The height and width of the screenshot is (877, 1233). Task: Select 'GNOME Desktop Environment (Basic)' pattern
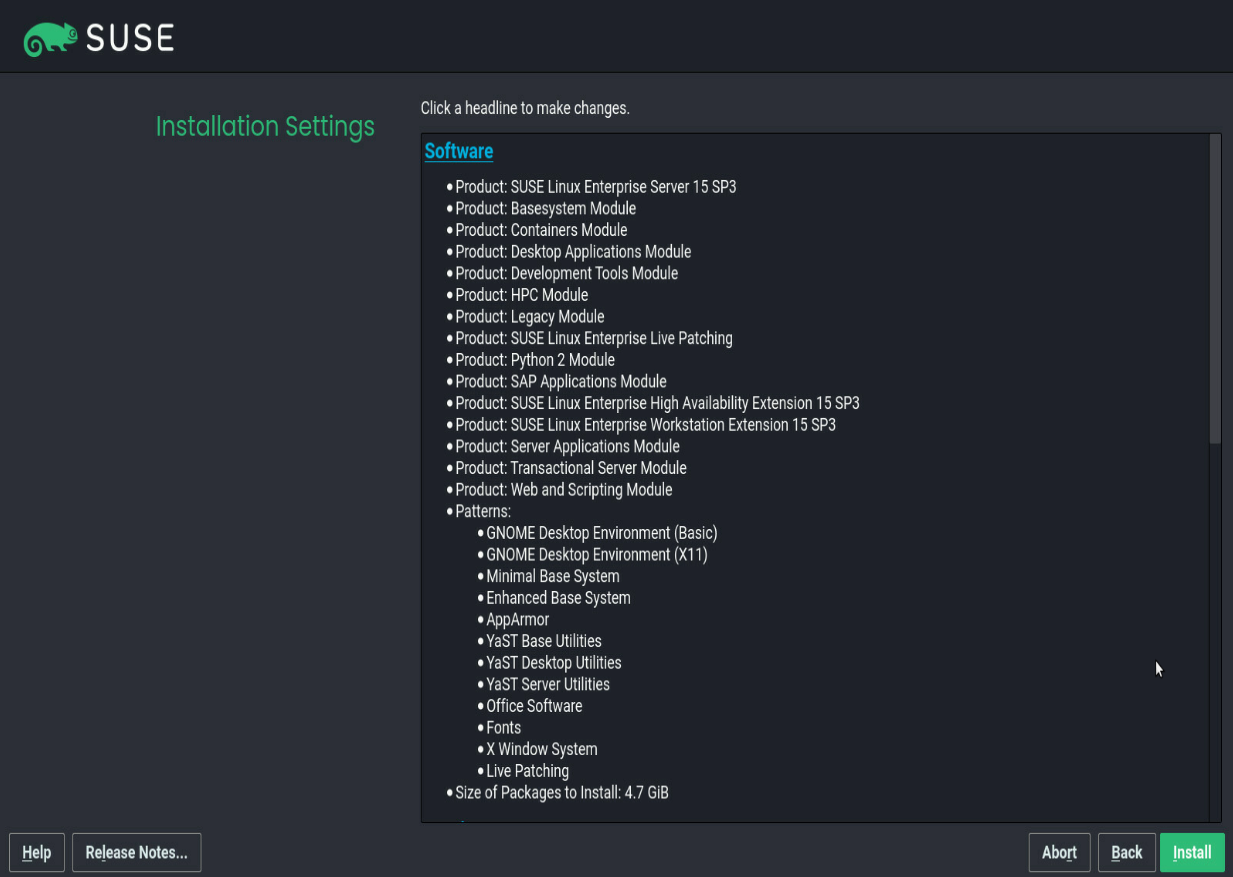(x=602, y=533)
